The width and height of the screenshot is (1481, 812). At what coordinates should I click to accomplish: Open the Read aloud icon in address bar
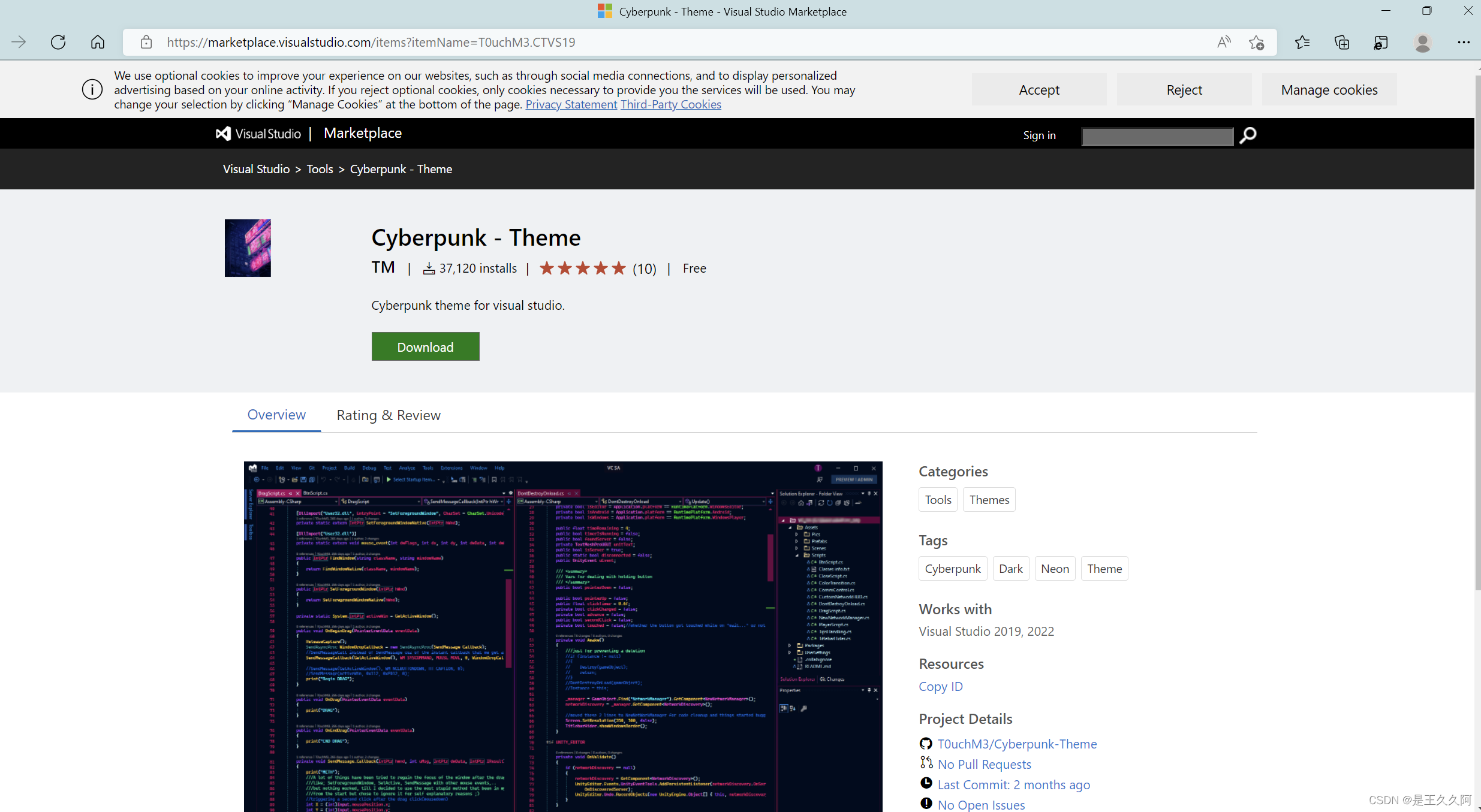[x=1224, y=42]
